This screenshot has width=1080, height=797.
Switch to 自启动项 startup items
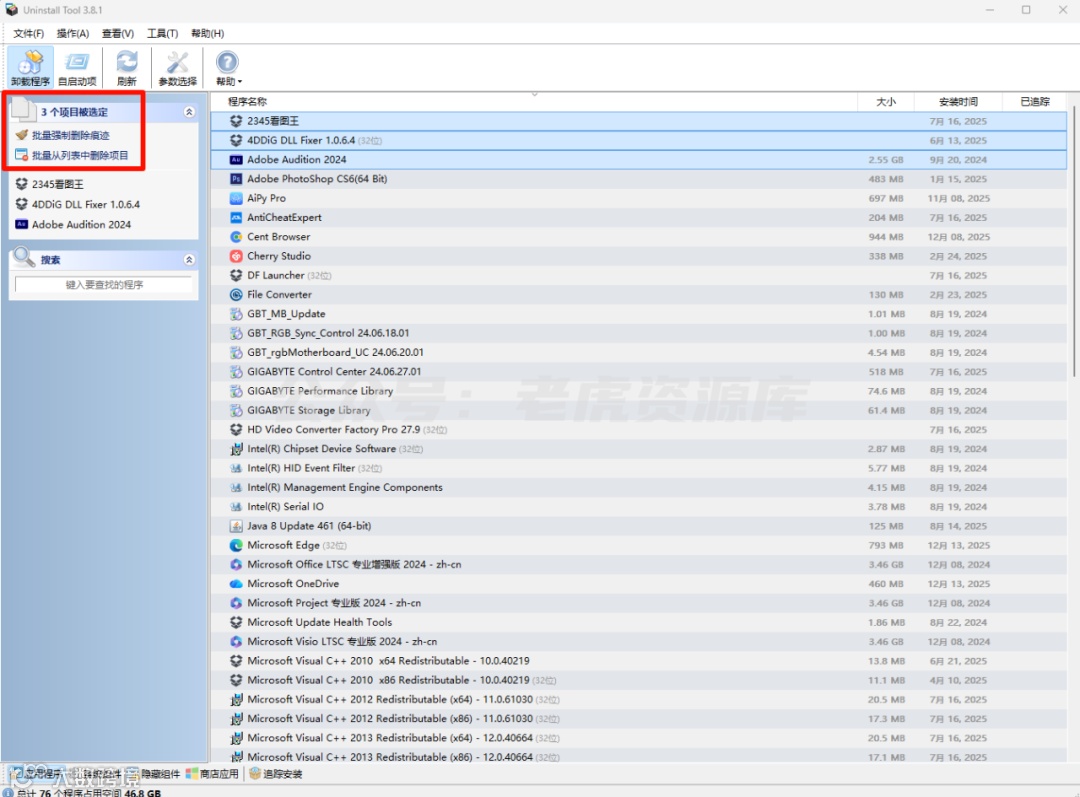click(x=77, y=68)
